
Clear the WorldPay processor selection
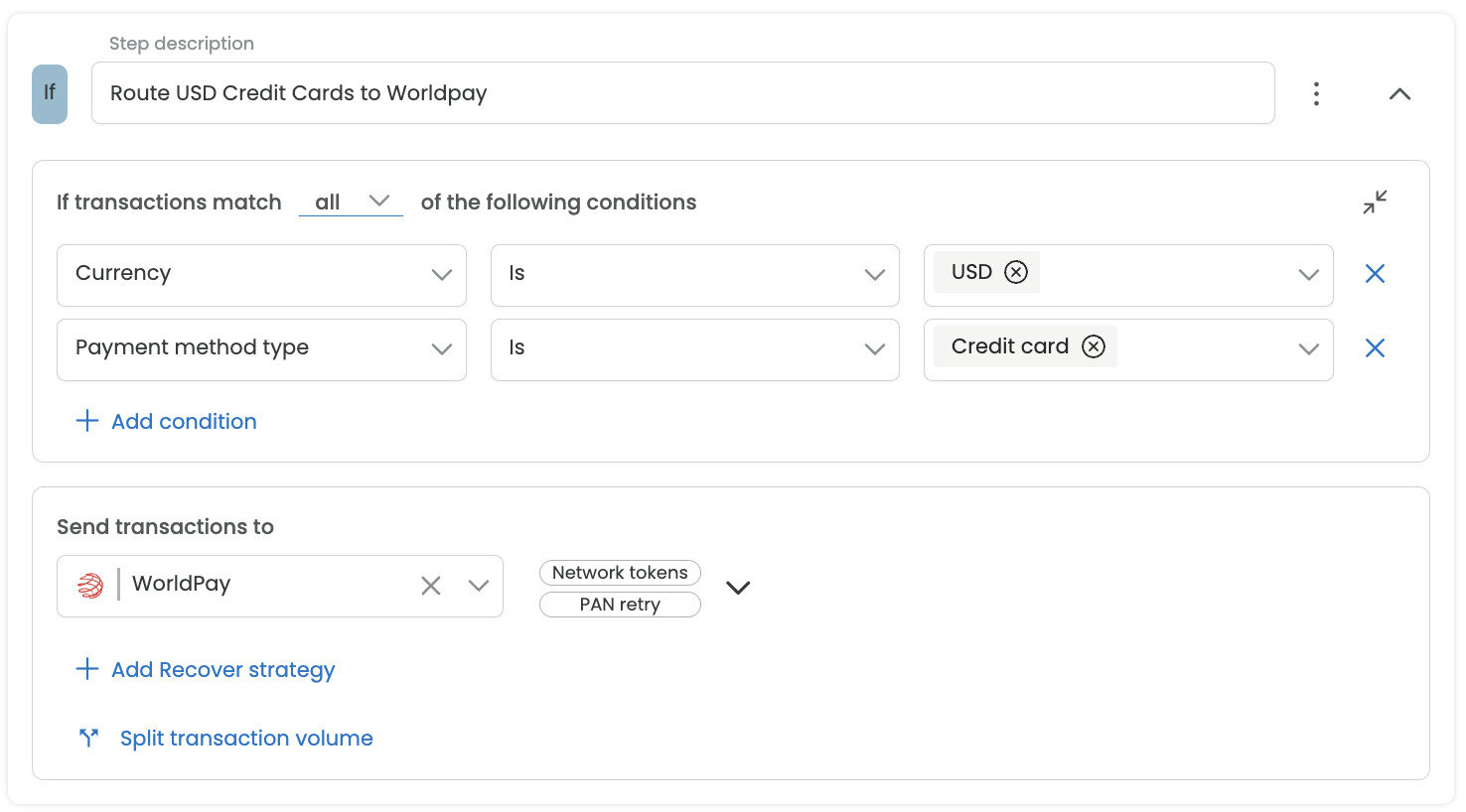(x=430, y=586)
